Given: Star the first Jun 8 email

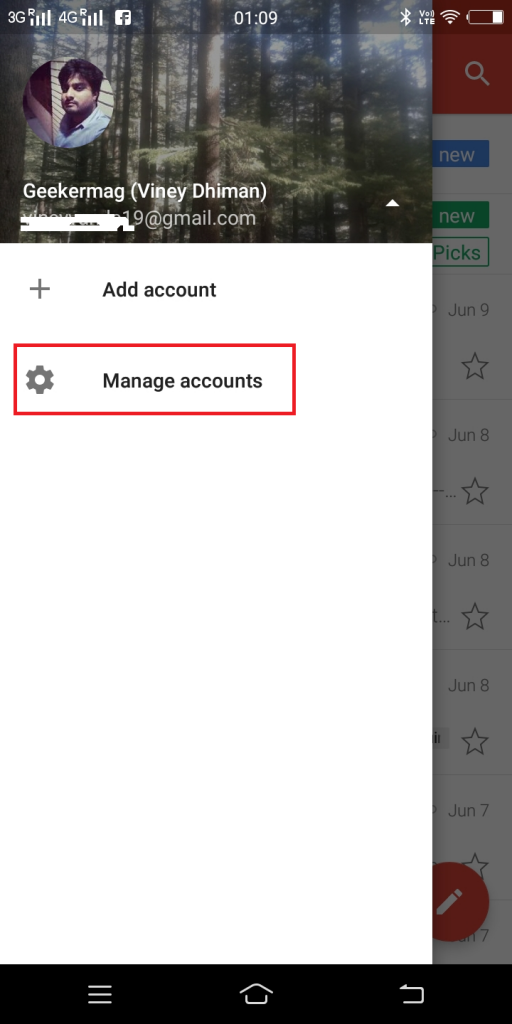Looking at the screenshot, I should tap(475, 491).
